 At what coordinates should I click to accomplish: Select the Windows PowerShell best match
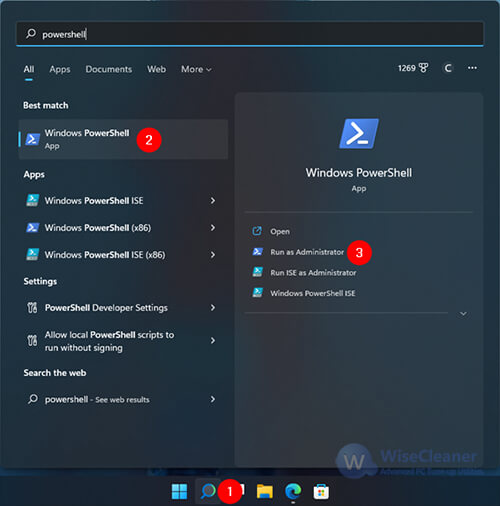(123, 139)
